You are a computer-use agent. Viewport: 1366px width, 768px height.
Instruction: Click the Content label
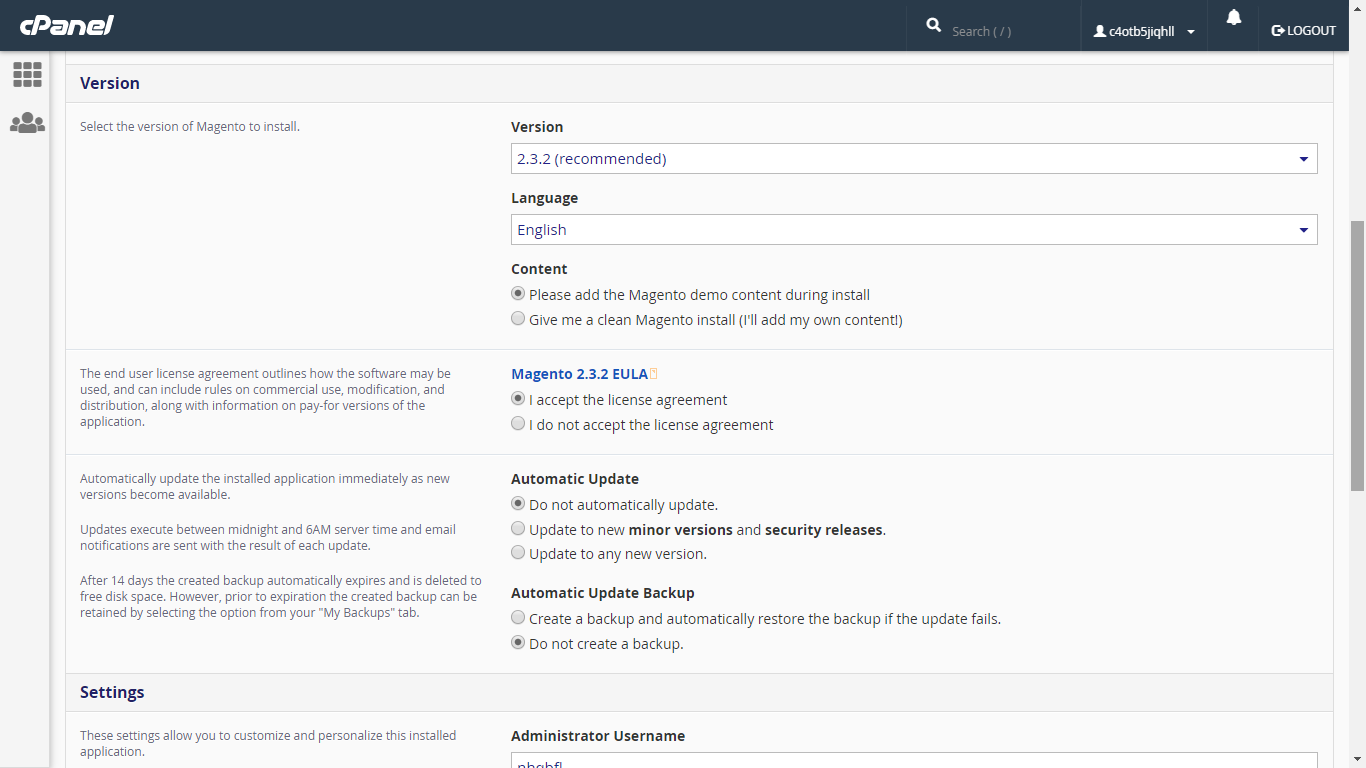coord(539,269)
